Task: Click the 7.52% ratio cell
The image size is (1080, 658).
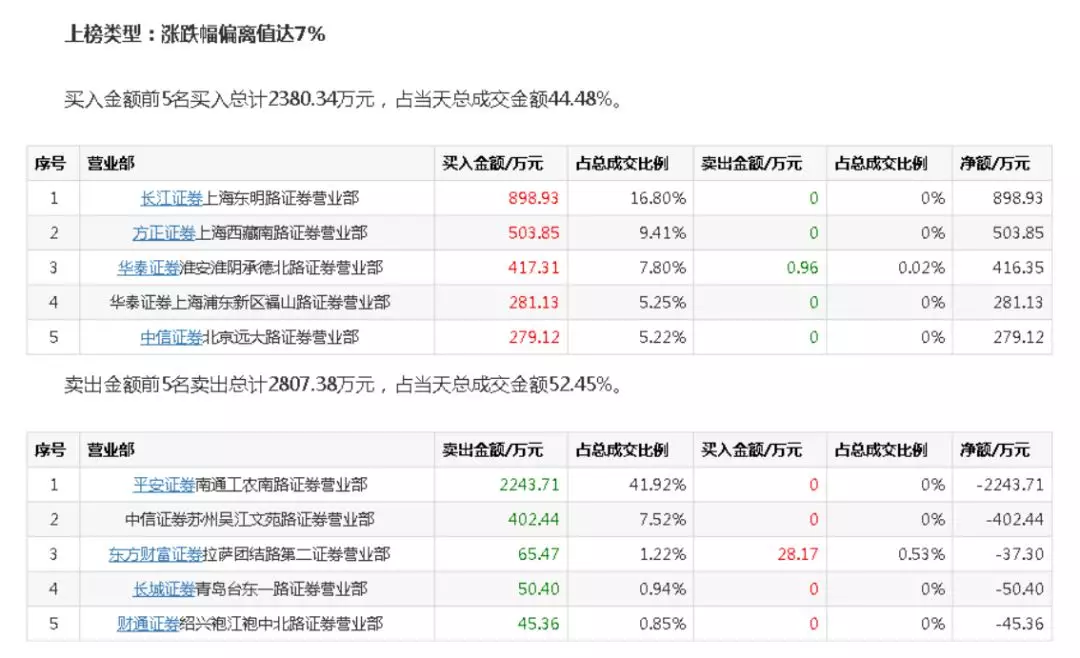Action: [662, 520]
